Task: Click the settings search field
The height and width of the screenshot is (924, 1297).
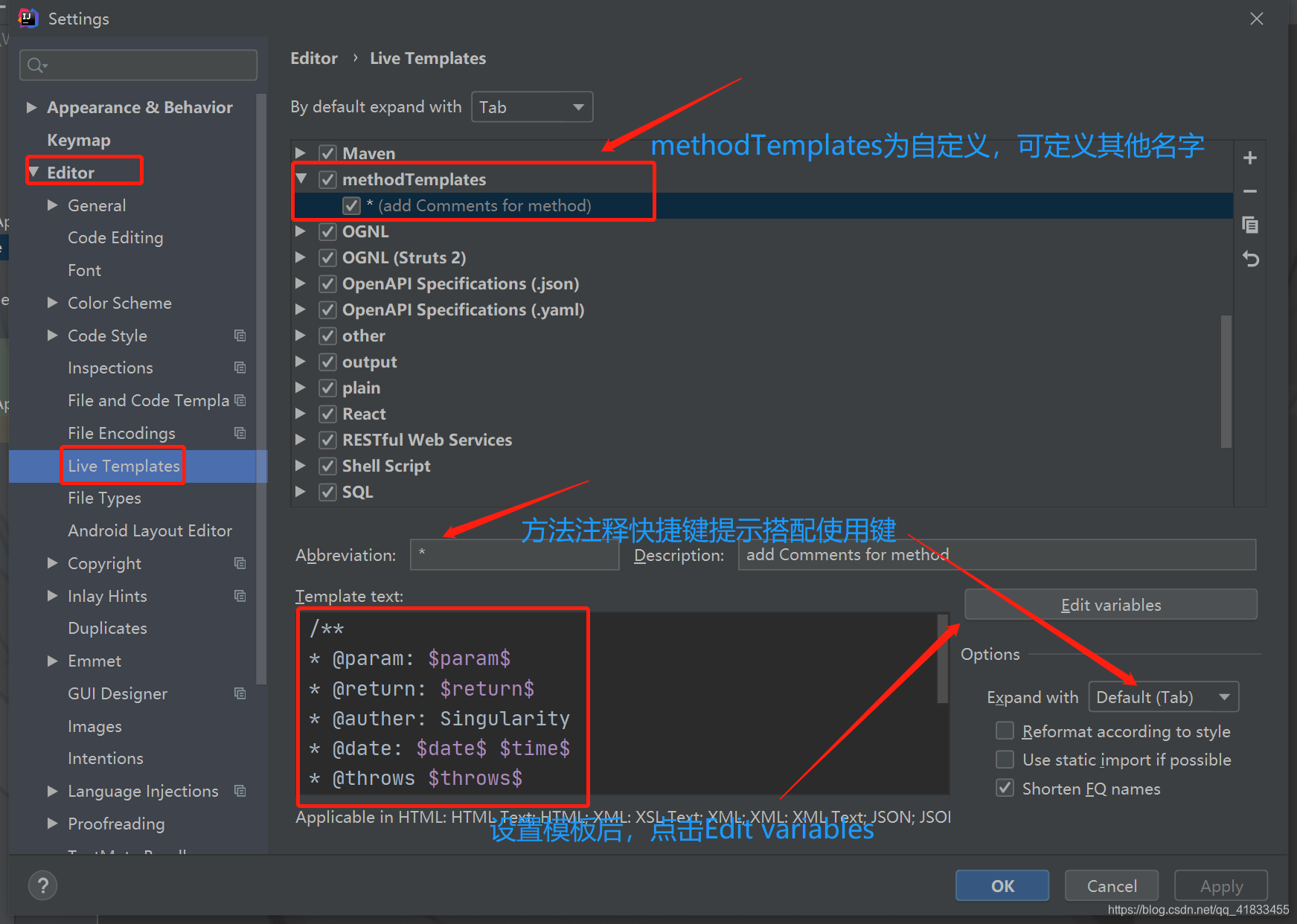Action: coord(138,65)
